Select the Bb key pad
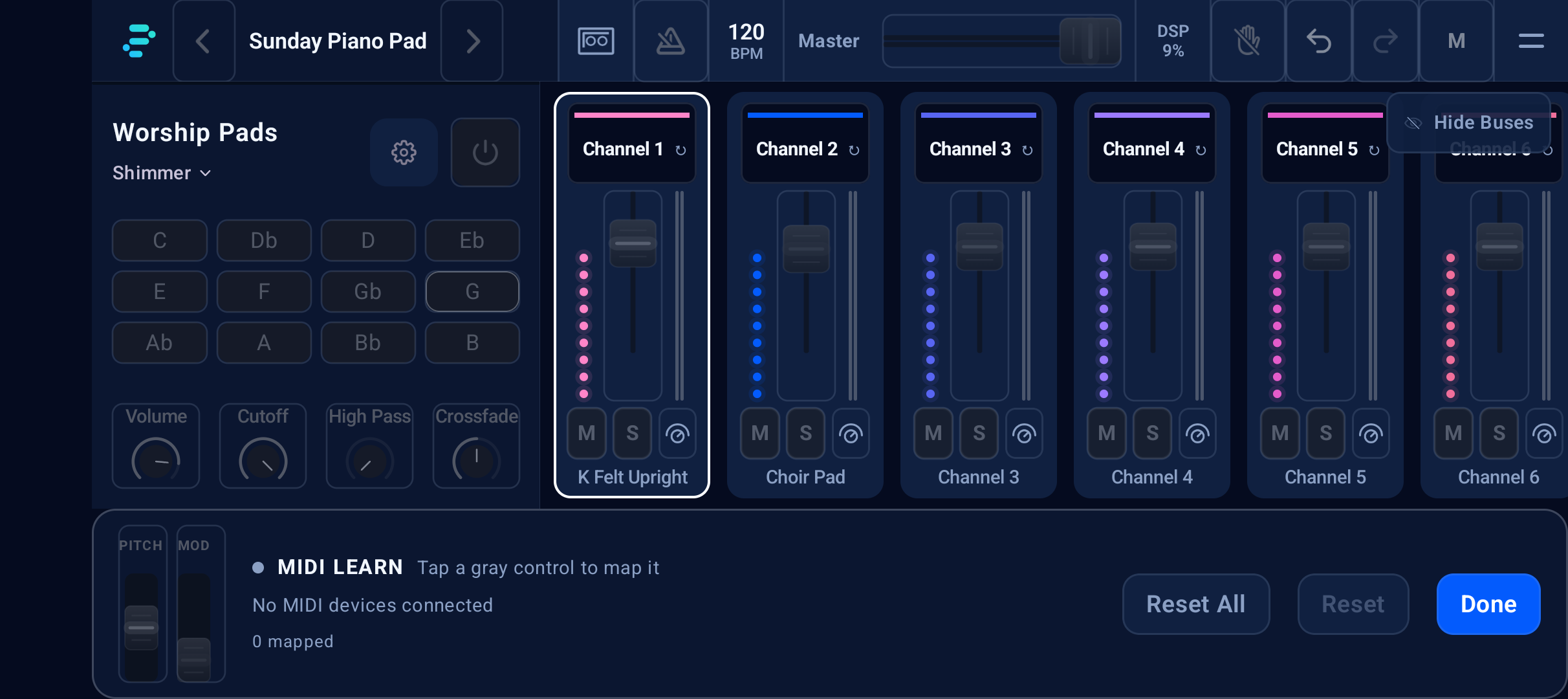The width and height of the screenshot is (1568, 699). [368, 342]
